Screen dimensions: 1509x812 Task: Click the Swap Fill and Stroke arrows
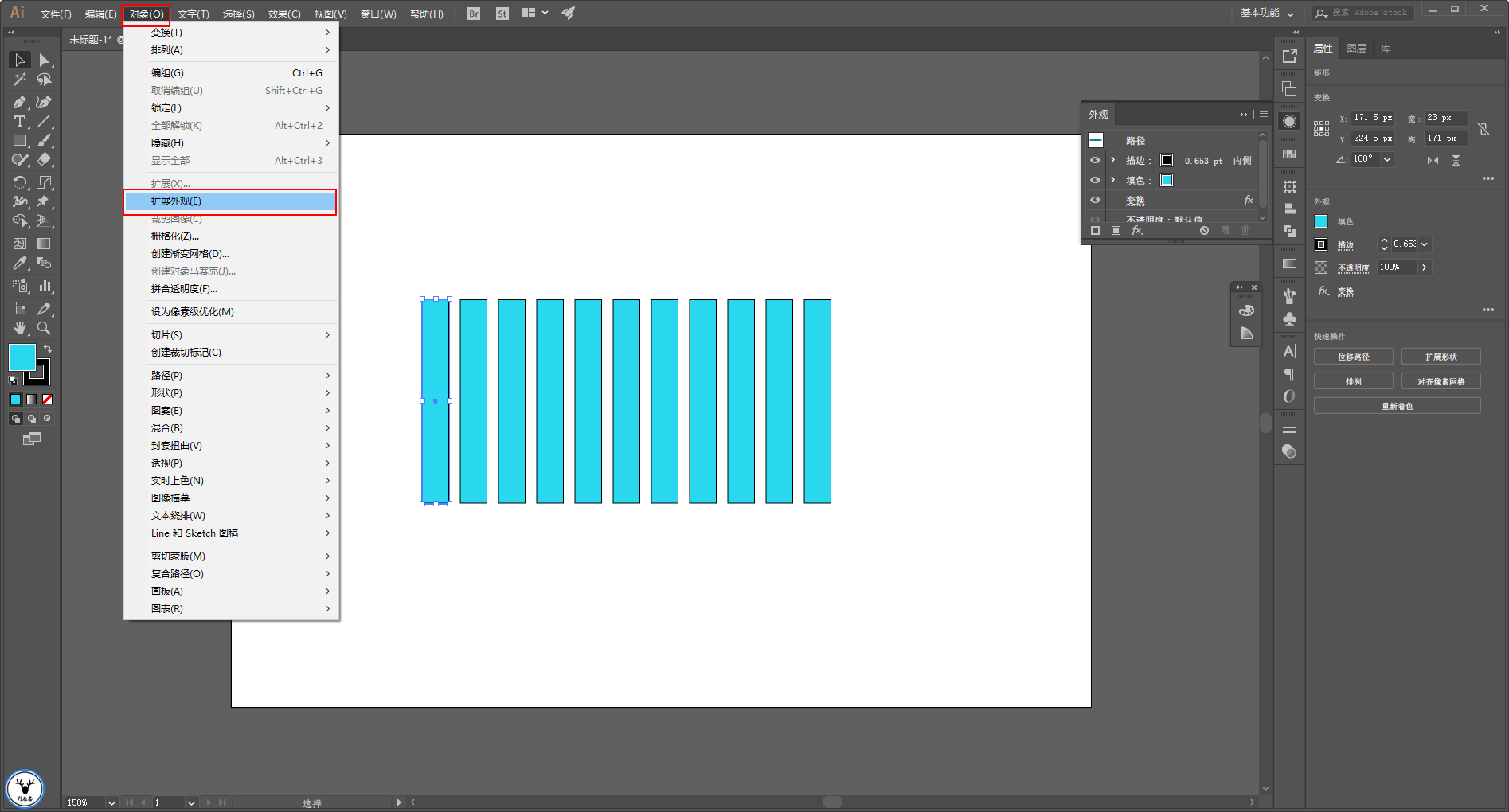[48, 349]
